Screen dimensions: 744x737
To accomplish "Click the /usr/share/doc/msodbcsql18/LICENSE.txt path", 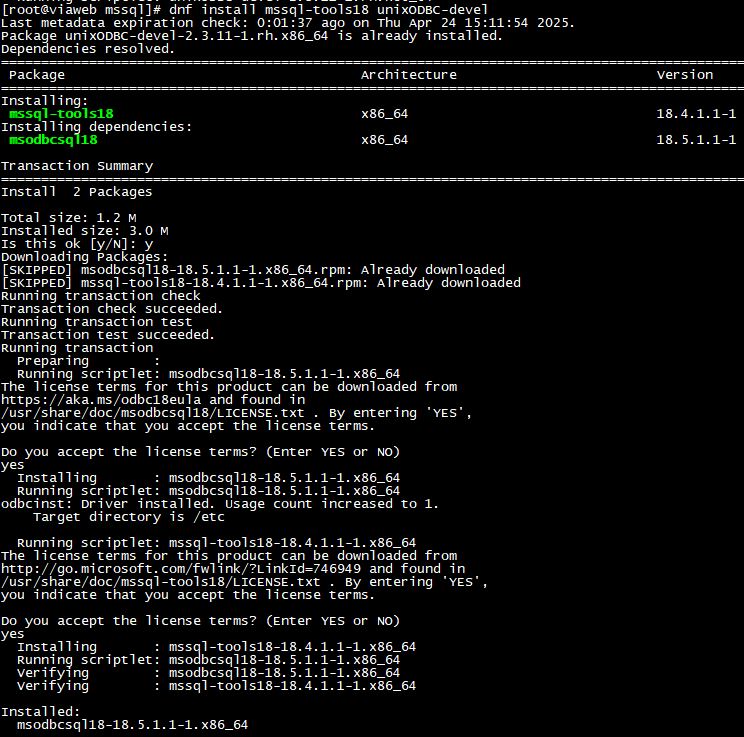I will [x=153, y=413].
